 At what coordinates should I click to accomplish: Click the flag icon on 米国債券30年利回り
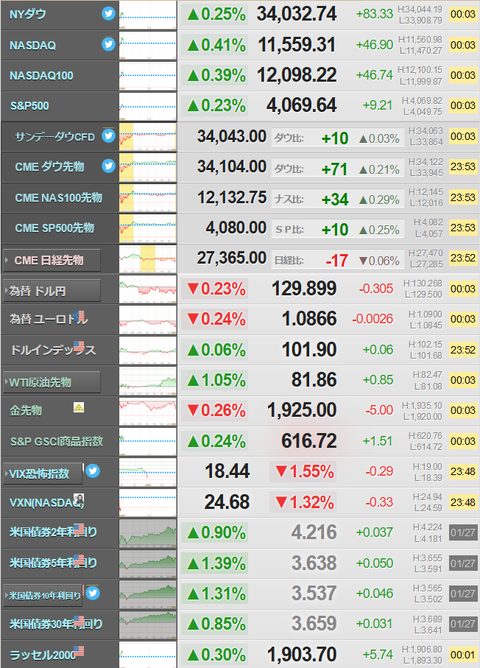[x=79, y=620]
